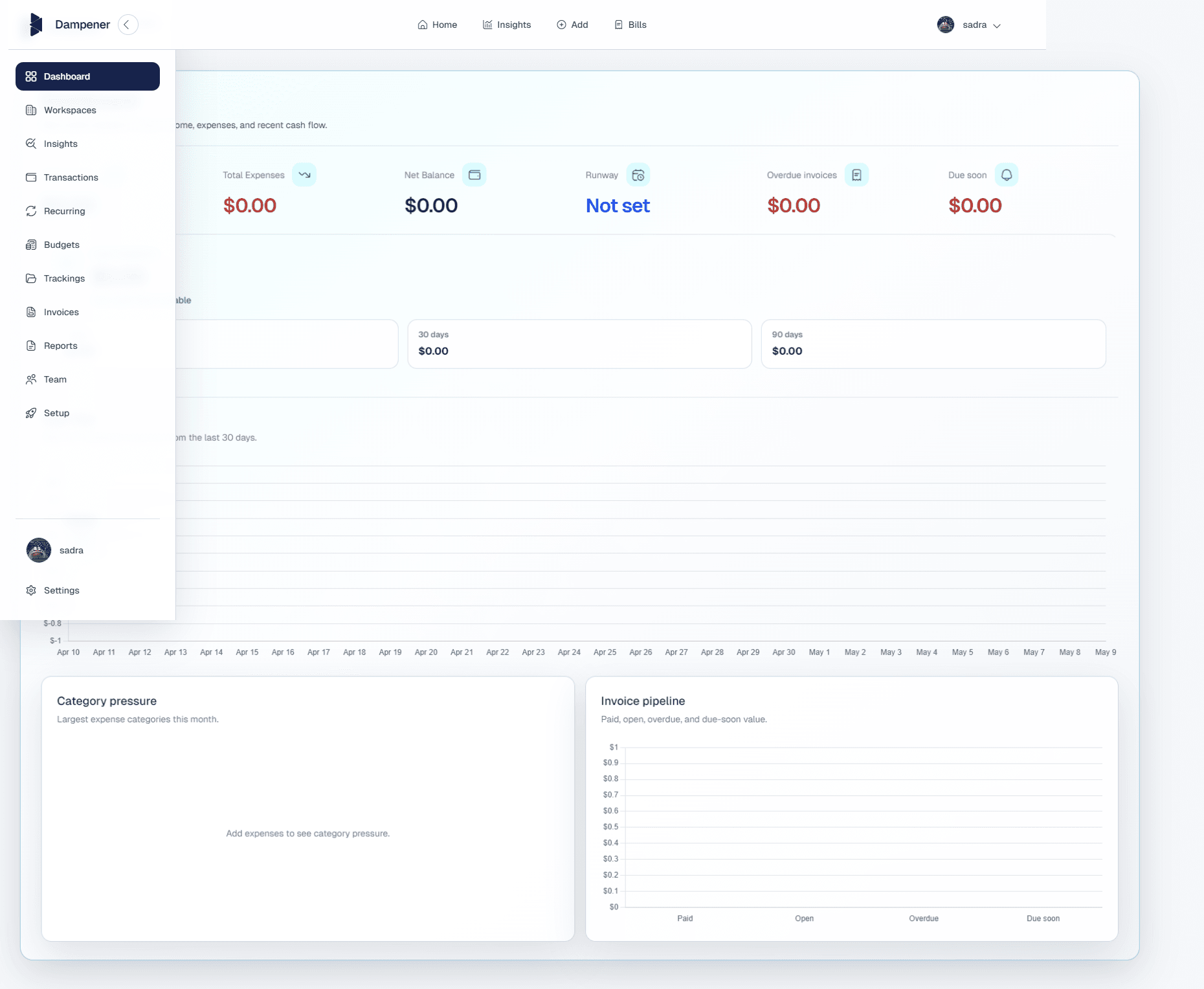Go to Transactions page
Screen dimensions: 1204x989
click(87, 177)
